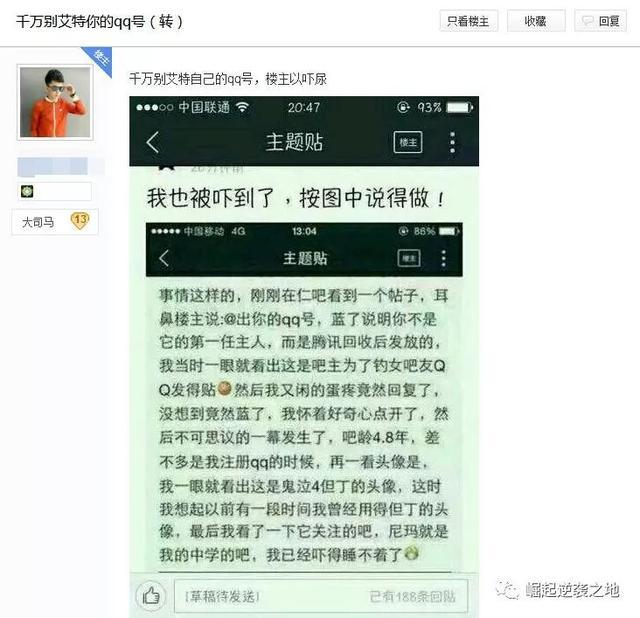Click the 崛起逆袭之地 WeChat watermark icon
Image resolution: width=640 pixels, height=618 pixels.
[506, 590]
